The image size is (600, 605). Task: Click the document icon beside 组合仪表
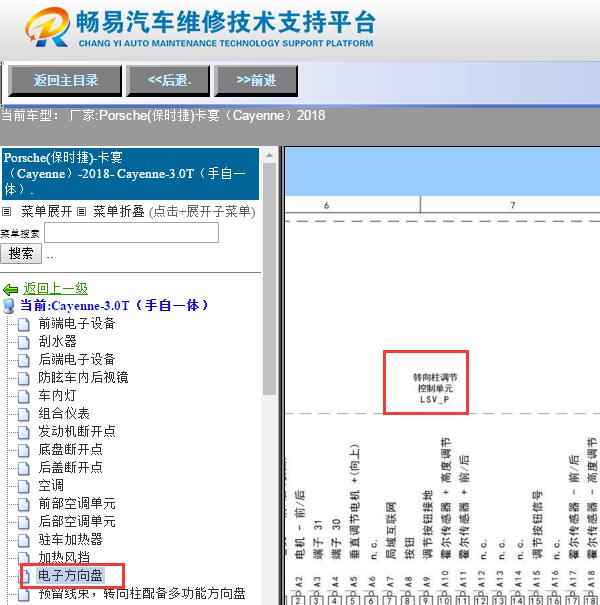point(24,415)
